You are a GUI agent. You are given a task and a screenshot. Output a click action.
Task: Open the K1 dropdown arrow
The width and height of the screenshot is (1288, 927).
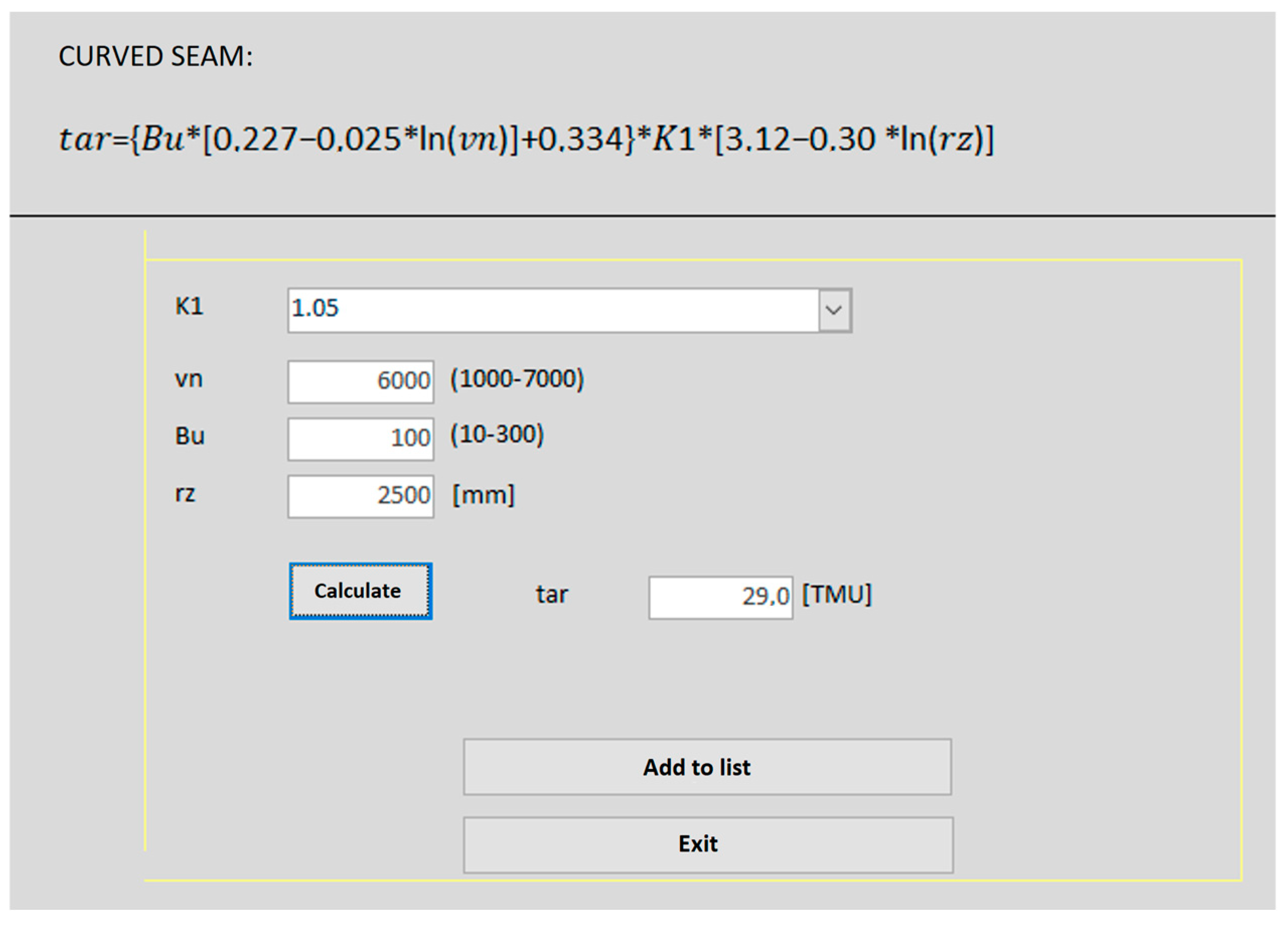pyautogui.click(x=834, y=311)
